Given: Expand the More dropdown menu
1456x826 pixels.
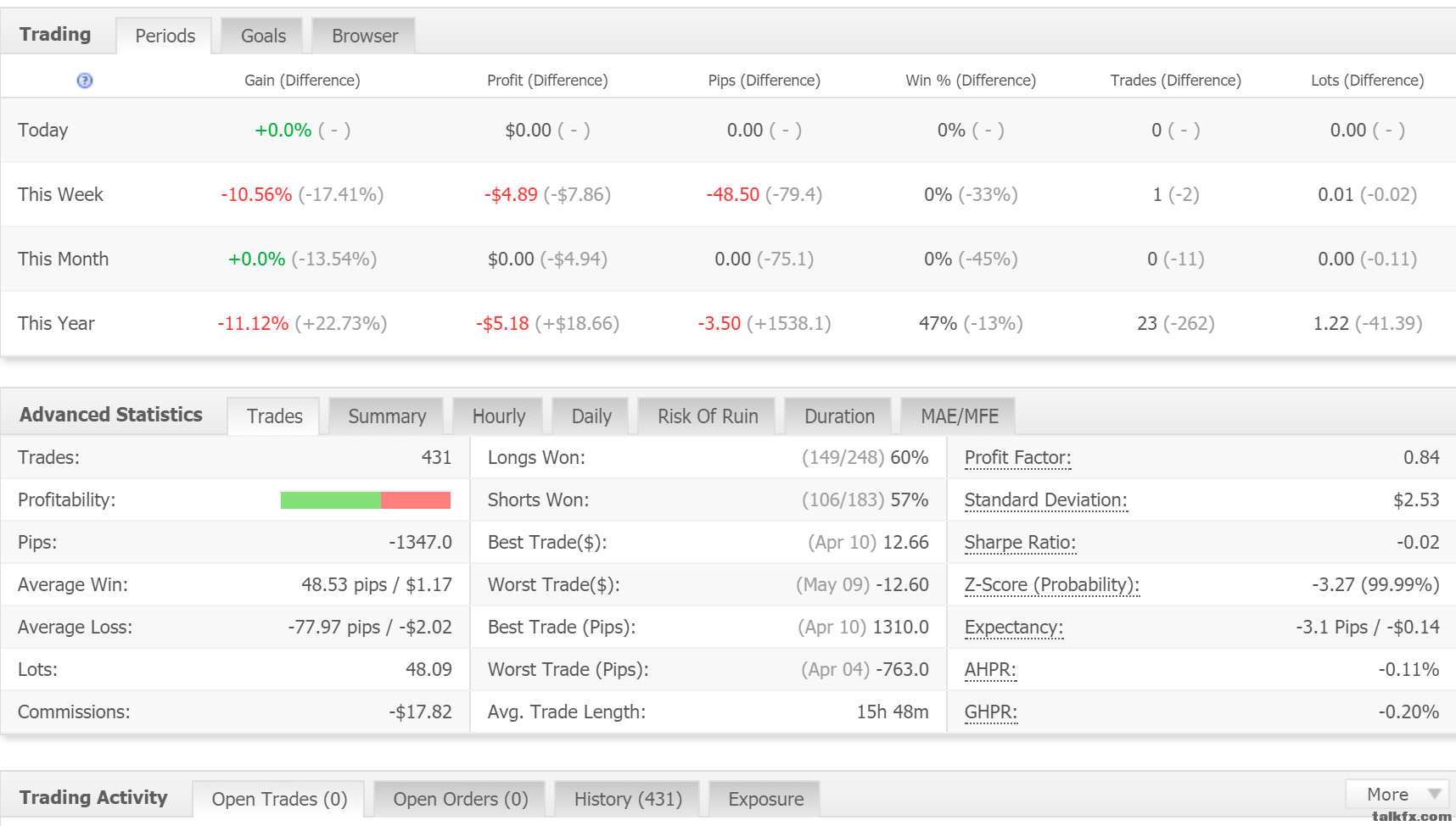Looking at the screenshot, I should click(1397, 795).
